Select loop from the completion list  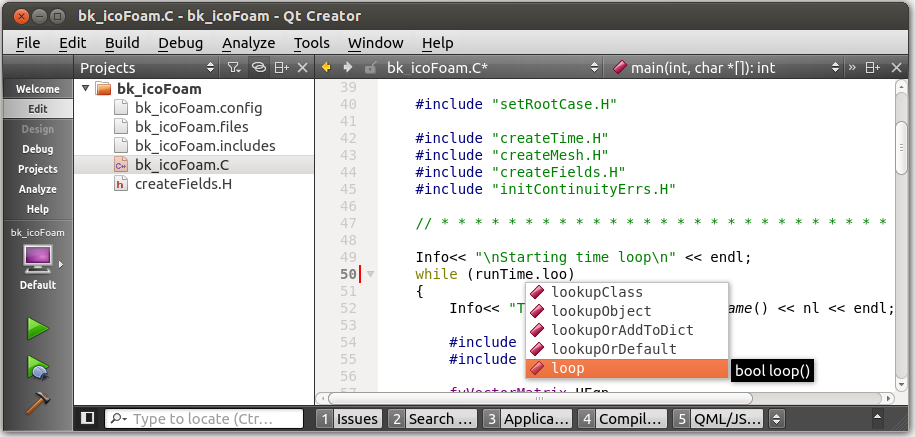pyautogui.click(x=627, y=368)
